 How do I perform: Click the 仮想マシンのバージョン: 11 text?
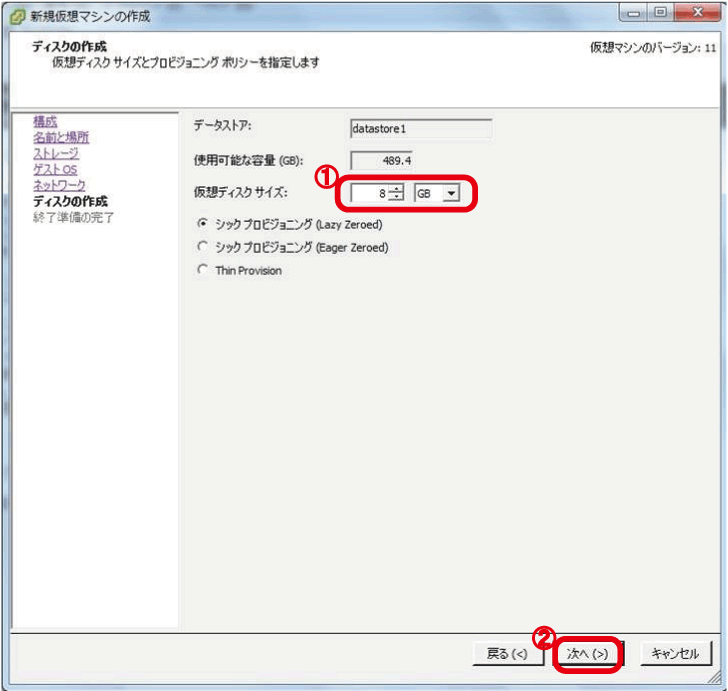click(x=653, y=48)
